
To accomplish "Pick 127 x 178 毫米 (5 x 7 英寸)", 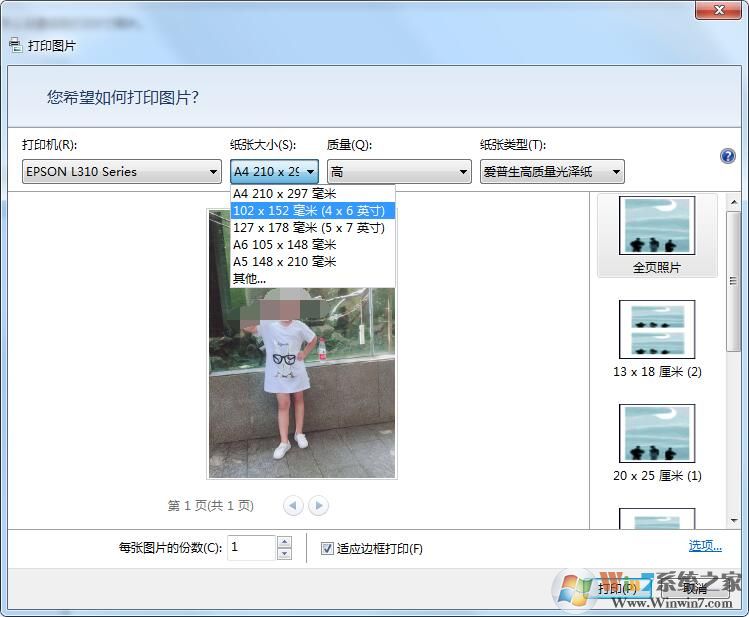I will (308, 228).
